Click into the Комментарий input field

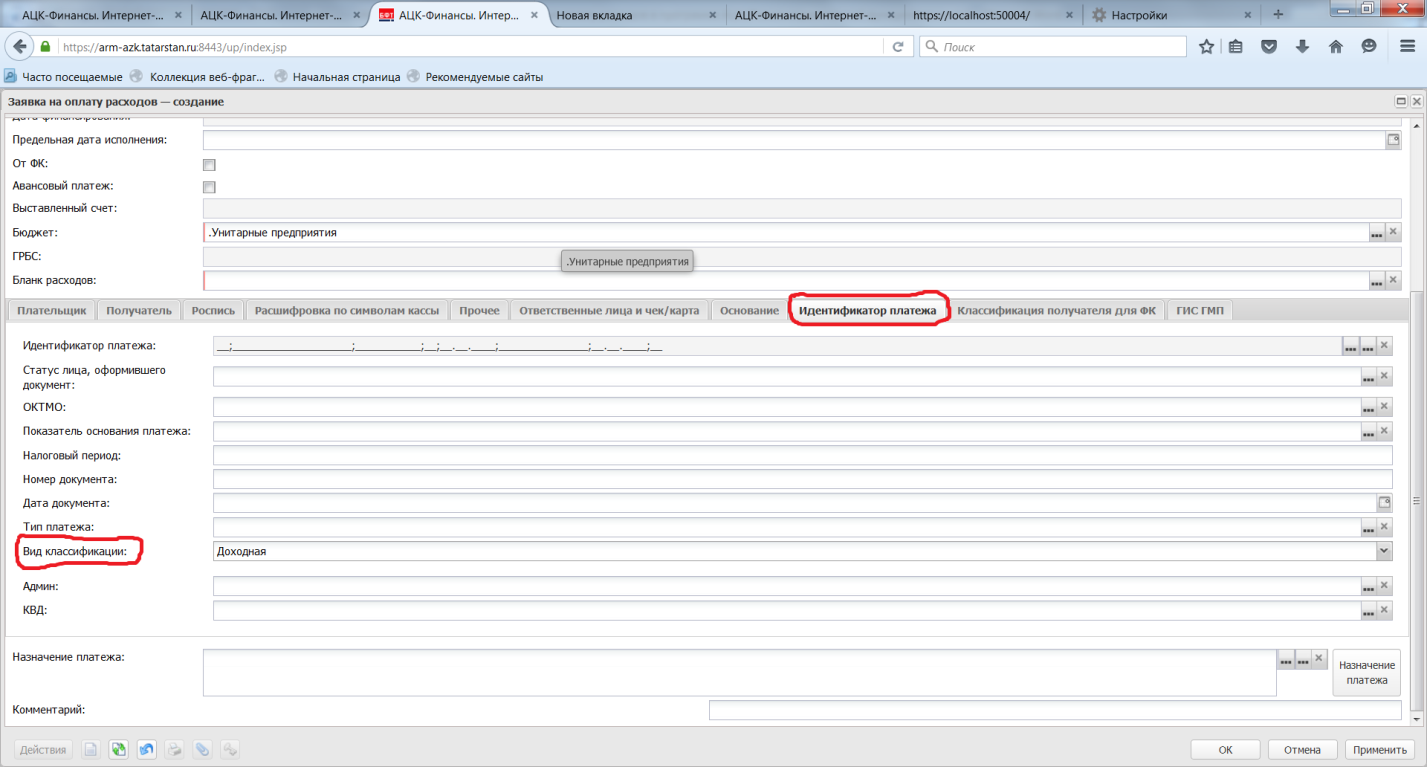click(1055, 710)
